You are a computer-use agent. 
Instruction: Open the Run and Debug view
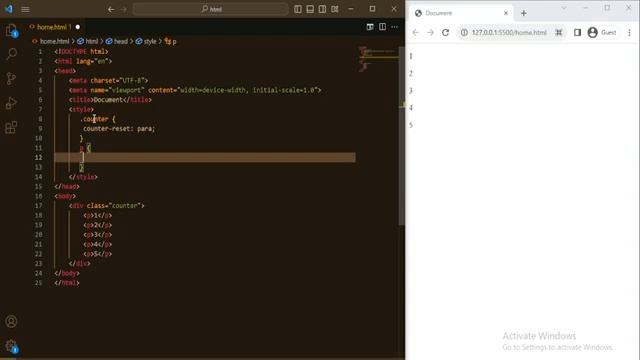[x=11, y=103]
